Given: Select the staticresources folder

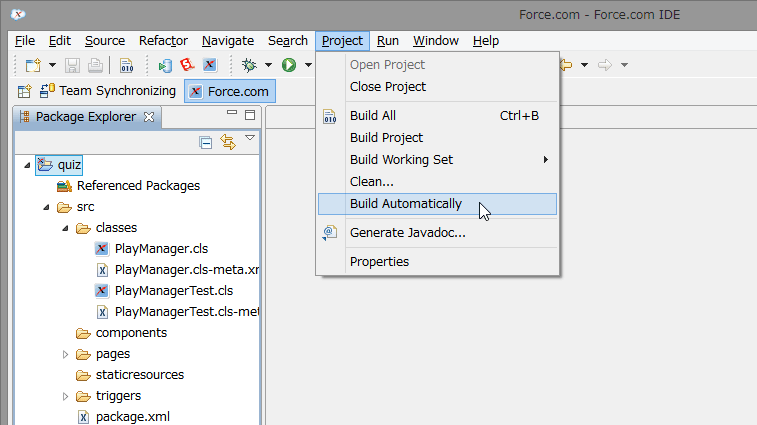Looking at the screenshot, I should click(x=130, y=375).
